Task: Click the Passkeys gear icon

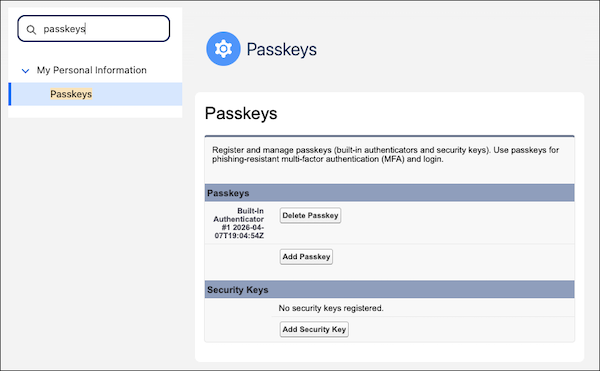Action: (223, 49)
